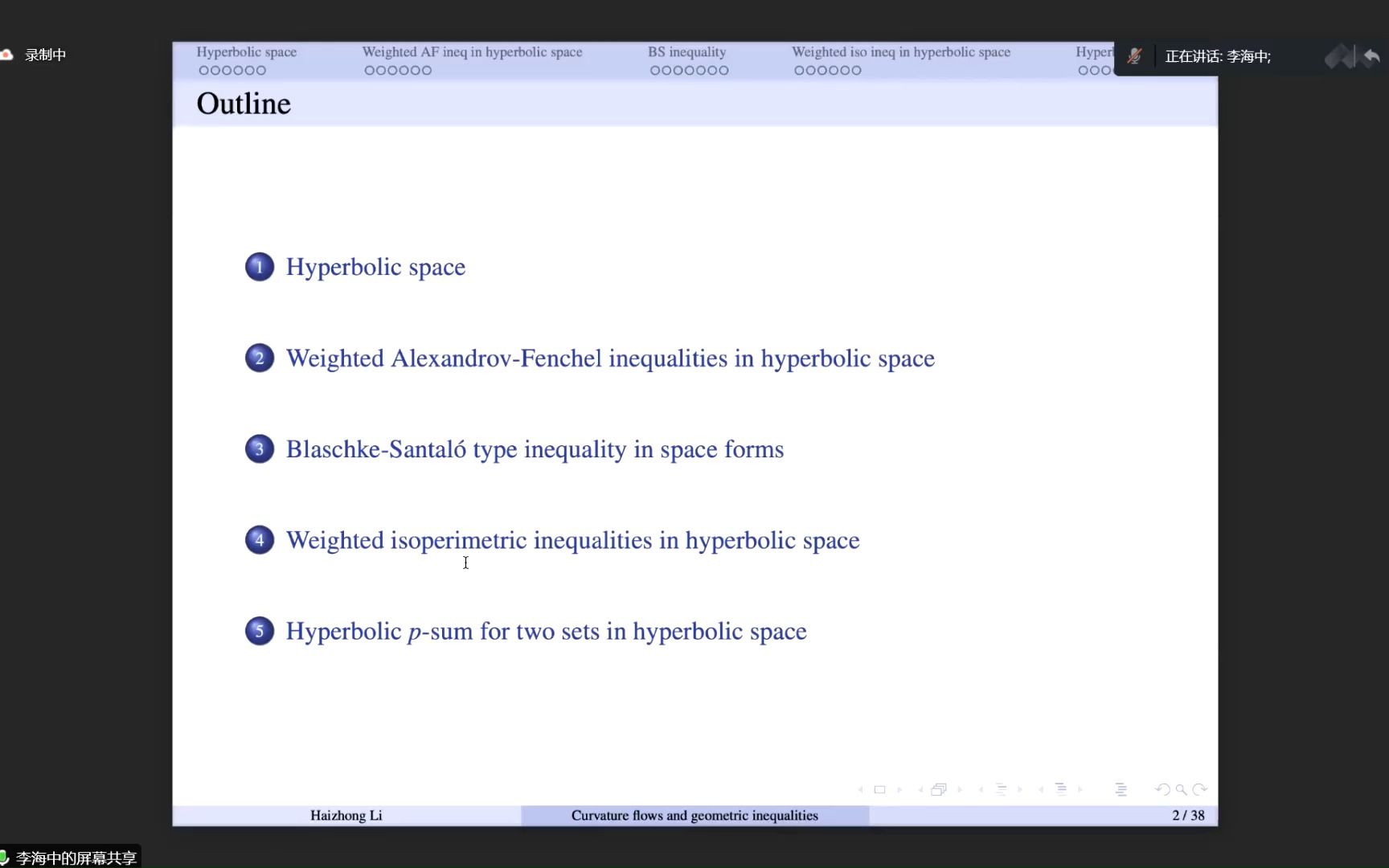The height and width of the screenshot is (868, 1389).
Task: Click the reply arrow icon in speaker bar
Action: [1371, 56]
